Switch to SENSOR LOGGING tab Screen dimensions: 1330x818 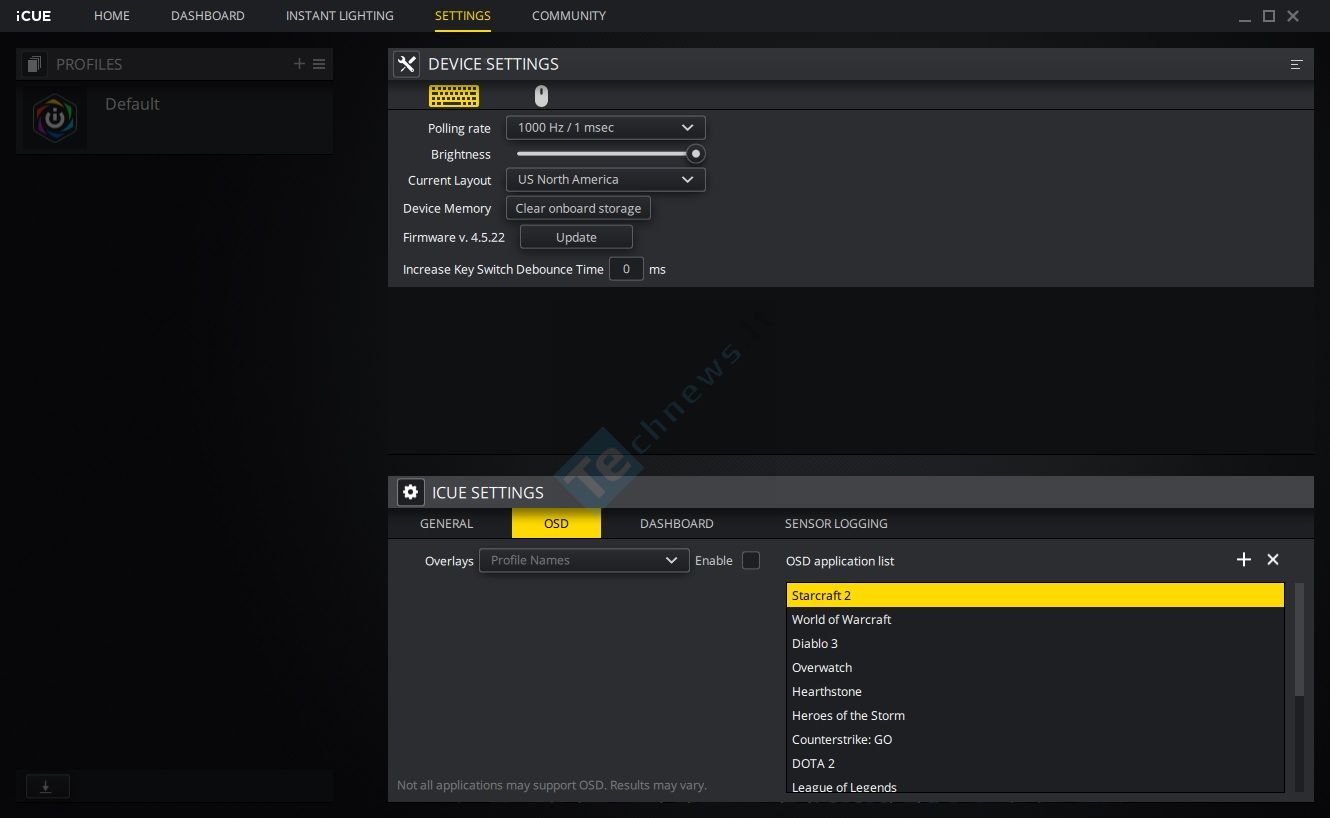click(836, 523)
